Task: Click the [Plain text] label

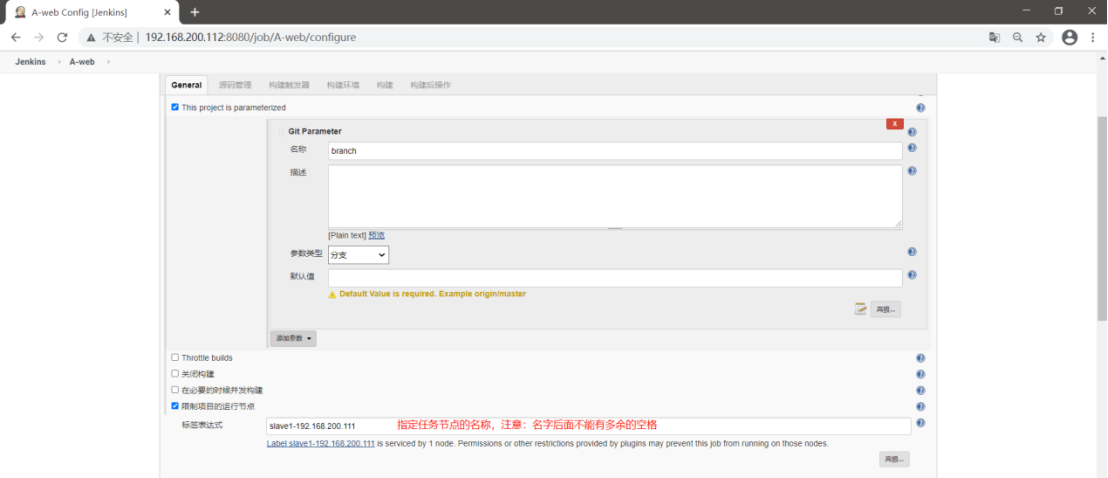Action: tap(347, 235)
